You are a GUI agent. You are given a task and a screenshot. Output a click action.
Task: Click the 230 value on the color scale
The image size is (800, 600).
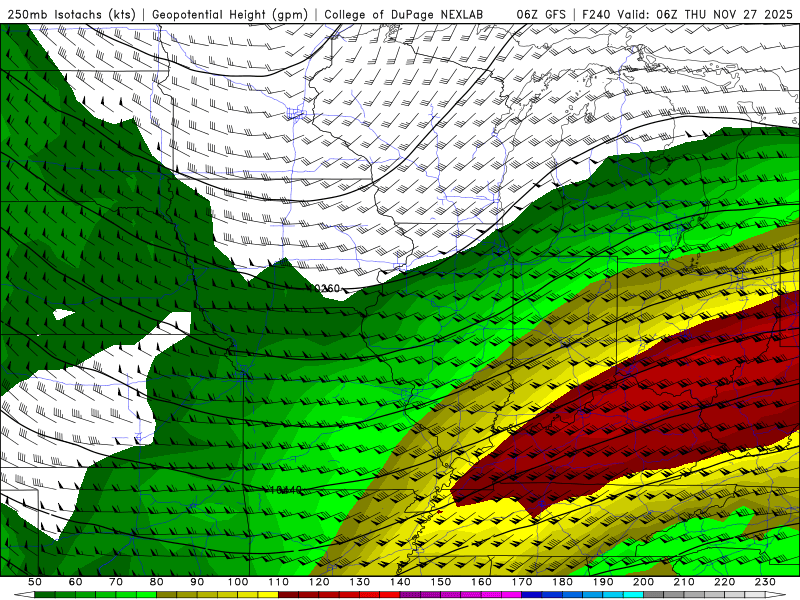click(x=765, y=582)
